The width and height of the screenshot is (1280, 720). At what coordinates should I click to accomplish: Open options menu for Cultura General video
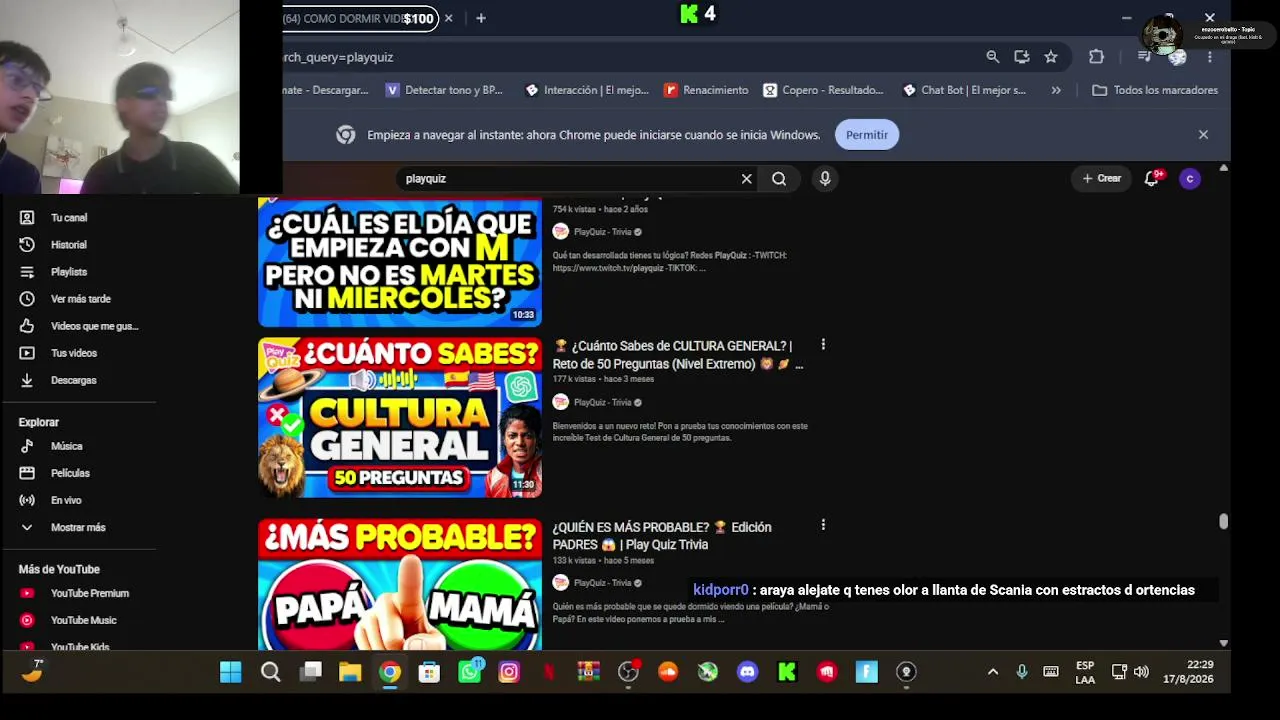pyautogui.click(x=823, y=344)
